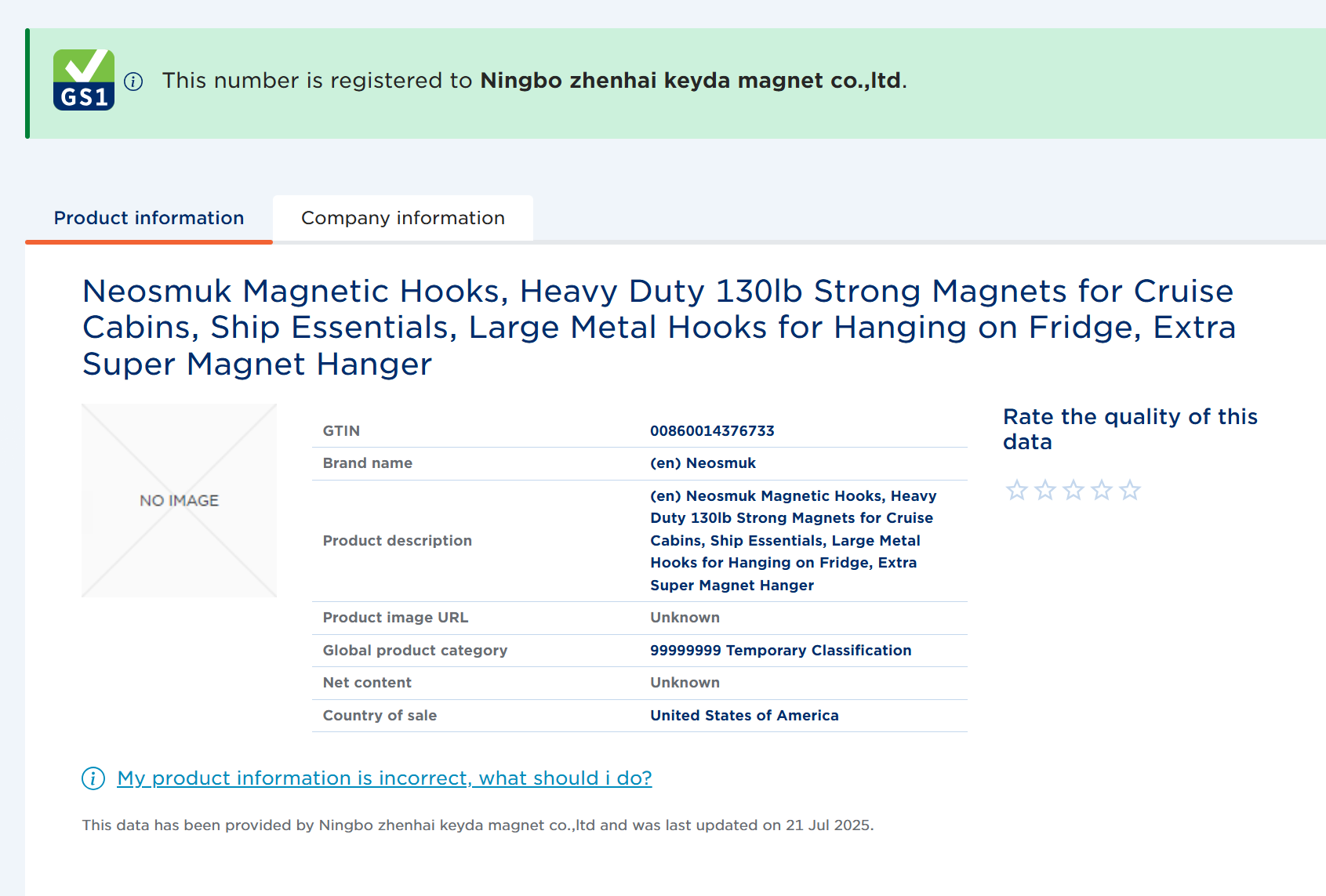
Task: Click the GTIN row label
Action: click(x=341, y=431)
